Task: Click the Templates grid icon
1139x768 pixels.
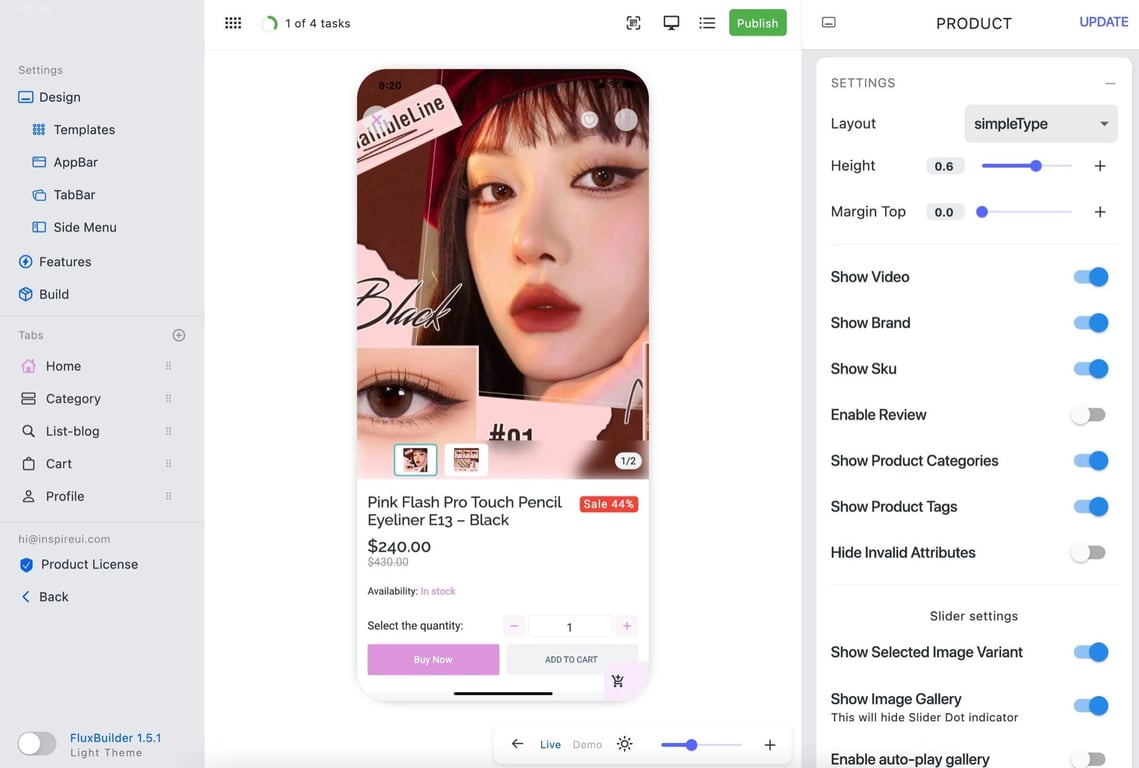Action: (39, 129)
